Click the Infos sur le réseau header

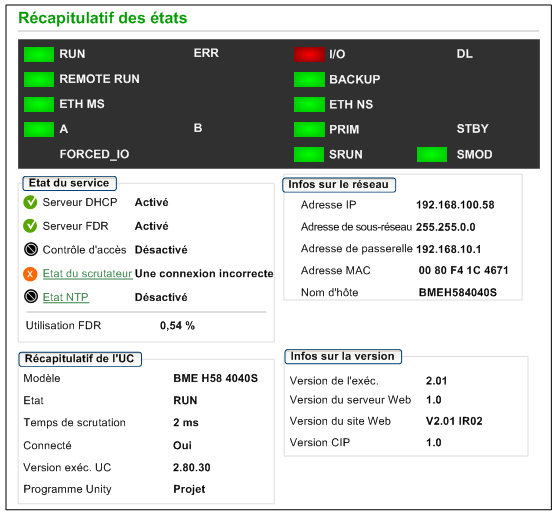click(339, 184)
